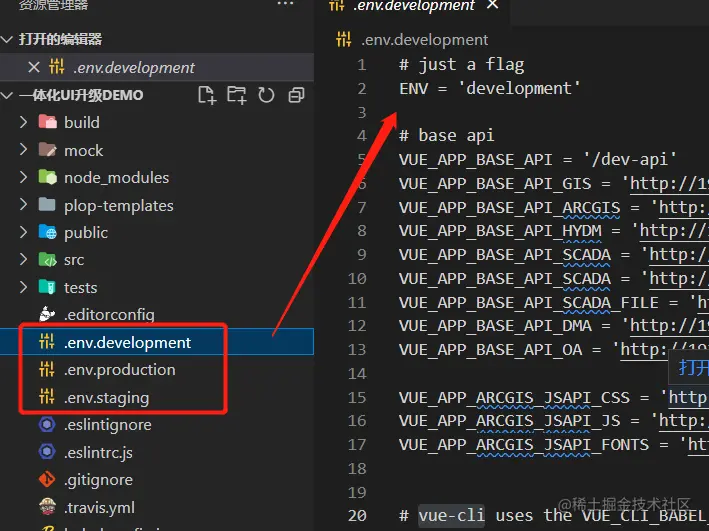Click the New File icon in explorer header
This screenshot has width=709, height=531.
point(207,95)
